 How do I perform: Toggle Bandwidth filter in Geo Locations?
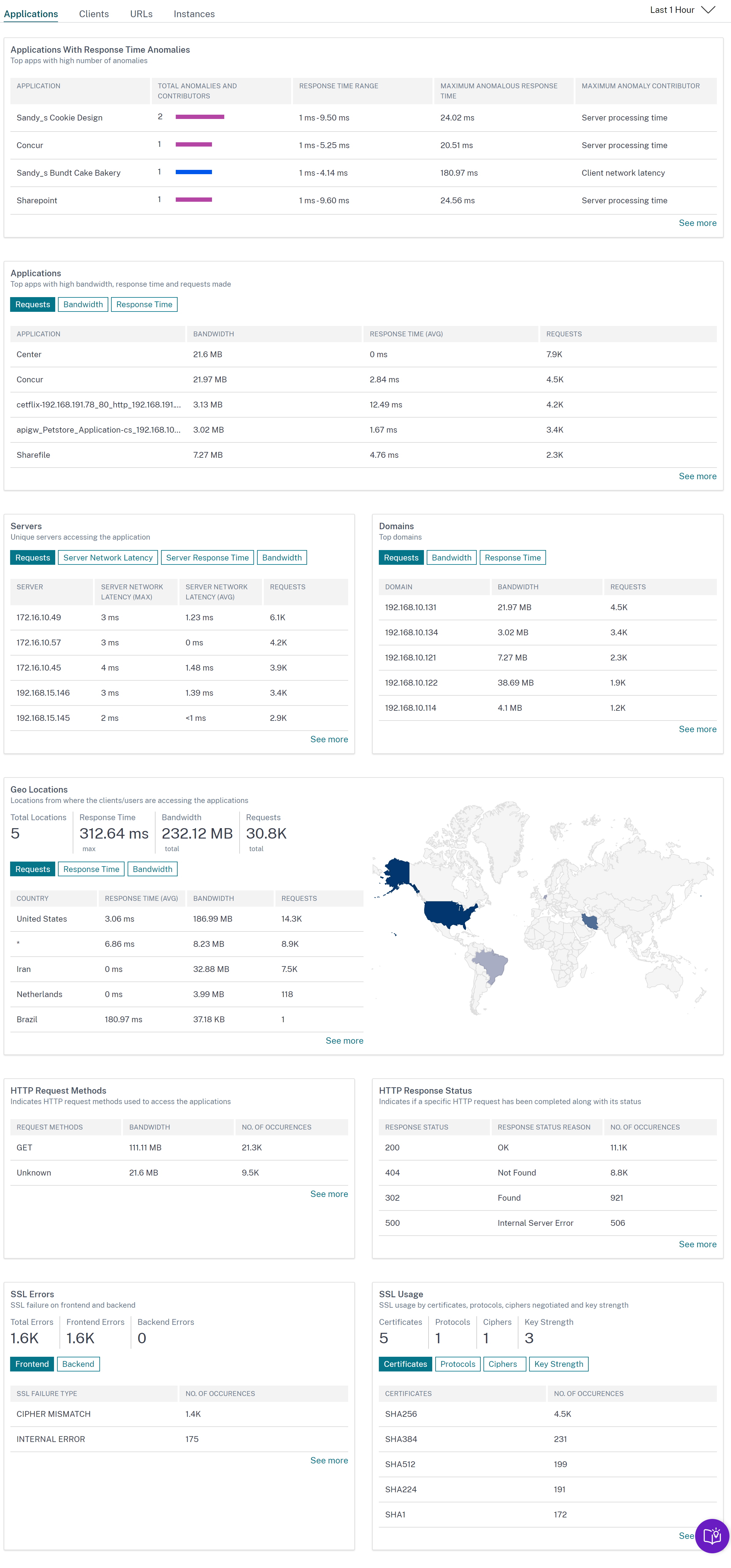(152, 869)
